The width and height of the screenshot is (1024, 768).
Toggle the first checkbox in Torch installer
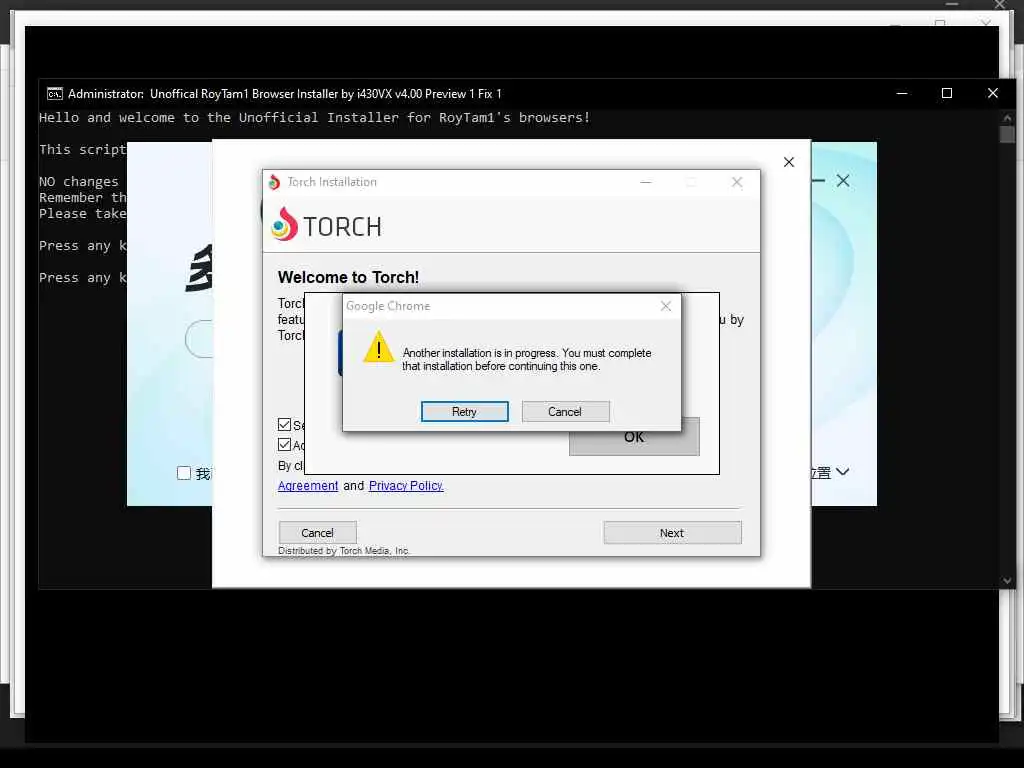[x=284, y=424]
